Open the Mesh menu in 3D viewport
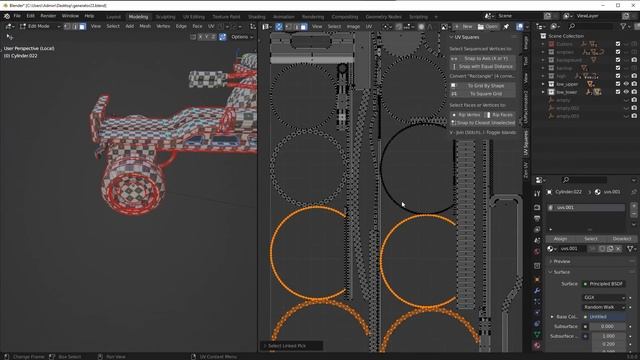640x360 pixels. click(x=145, y=26)
